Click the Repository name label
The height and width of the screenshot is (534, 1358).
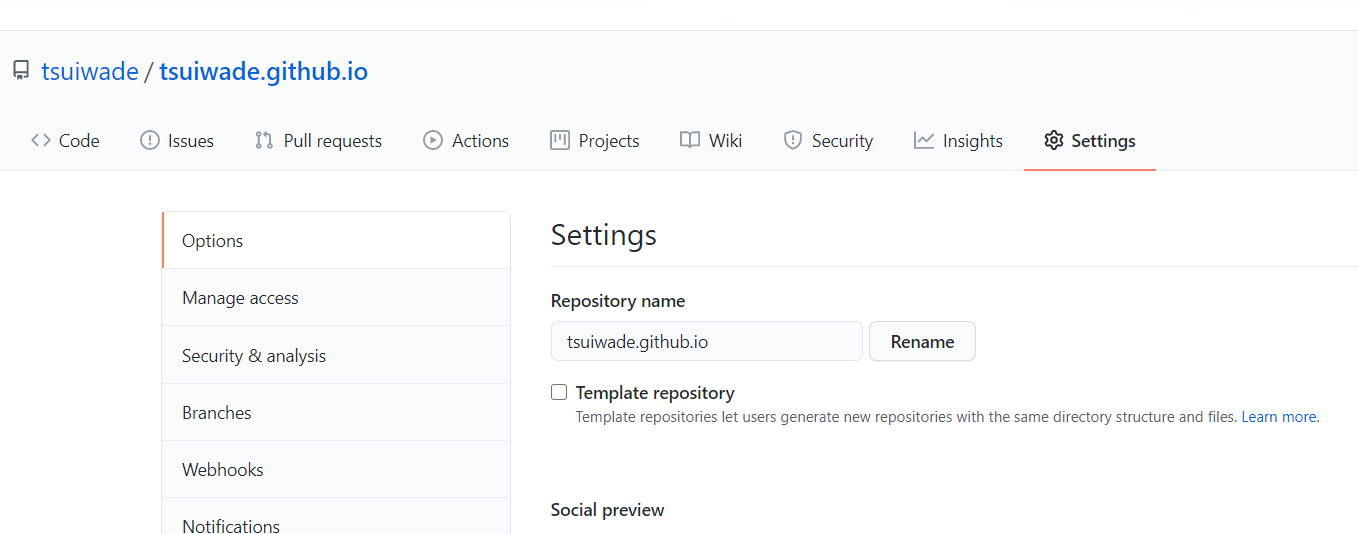[x=618, y=301]
